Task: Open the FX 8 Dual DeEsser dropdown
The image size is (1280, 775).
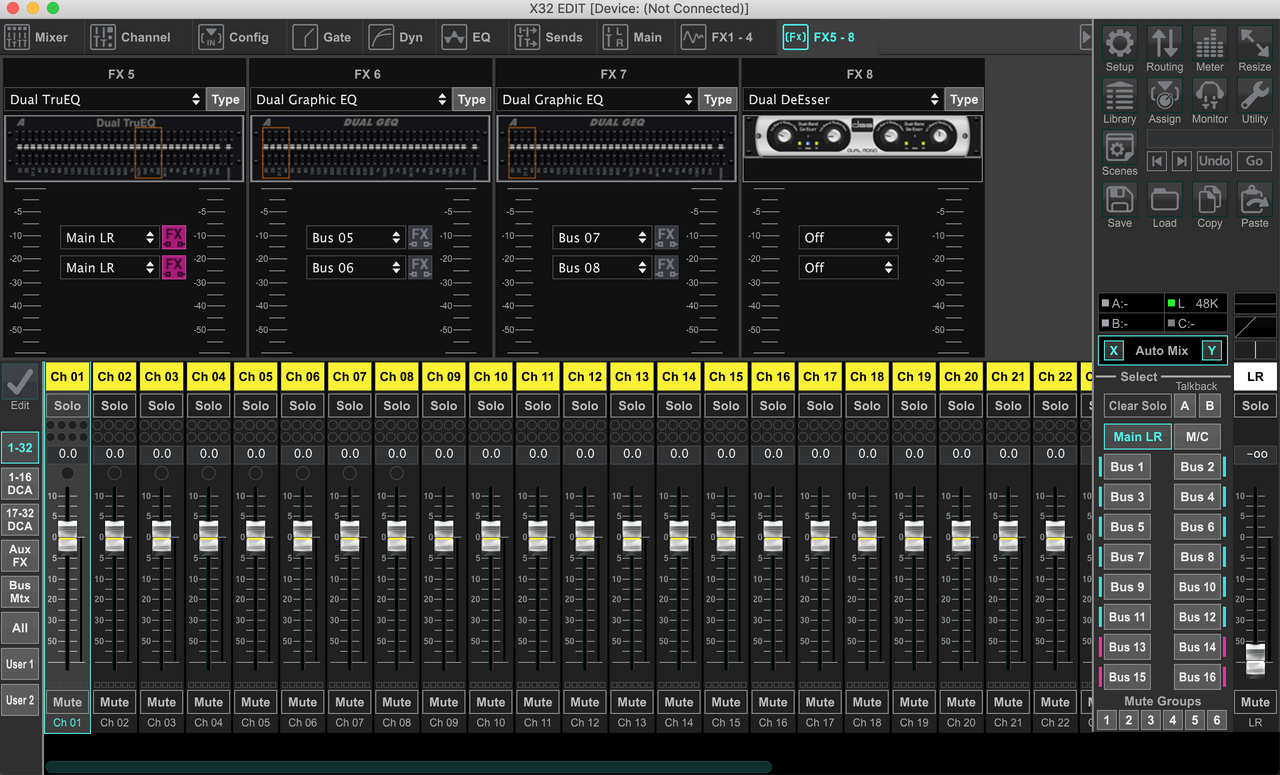Action: pyautogui.click(x=843, y=99)
